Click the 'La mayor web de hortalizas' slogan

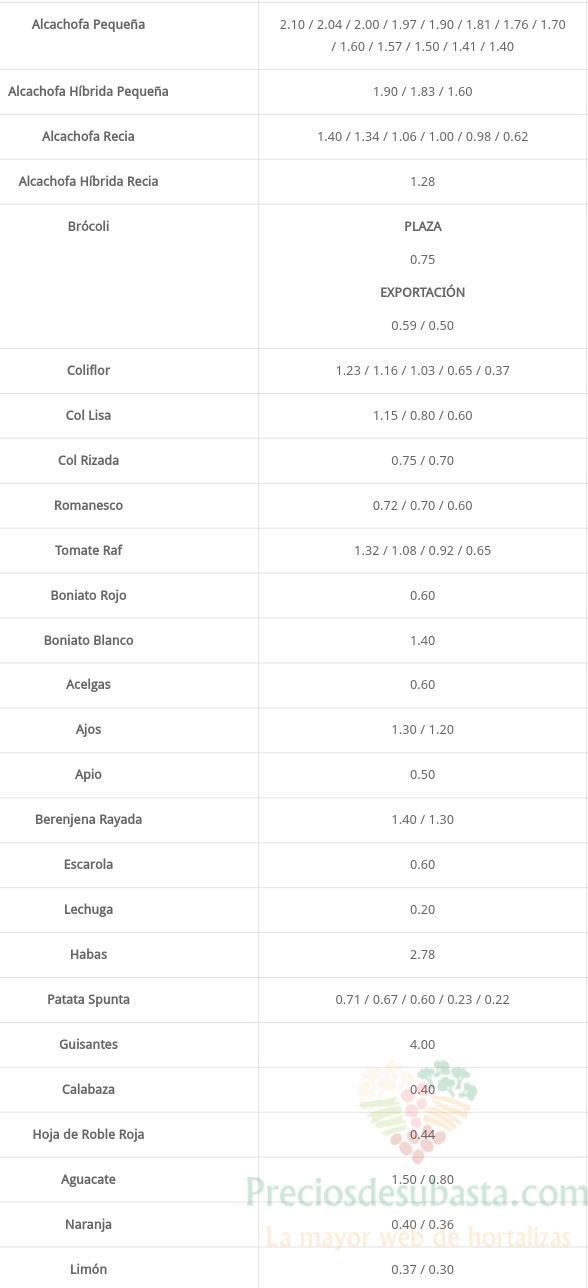coord(418,1238)
